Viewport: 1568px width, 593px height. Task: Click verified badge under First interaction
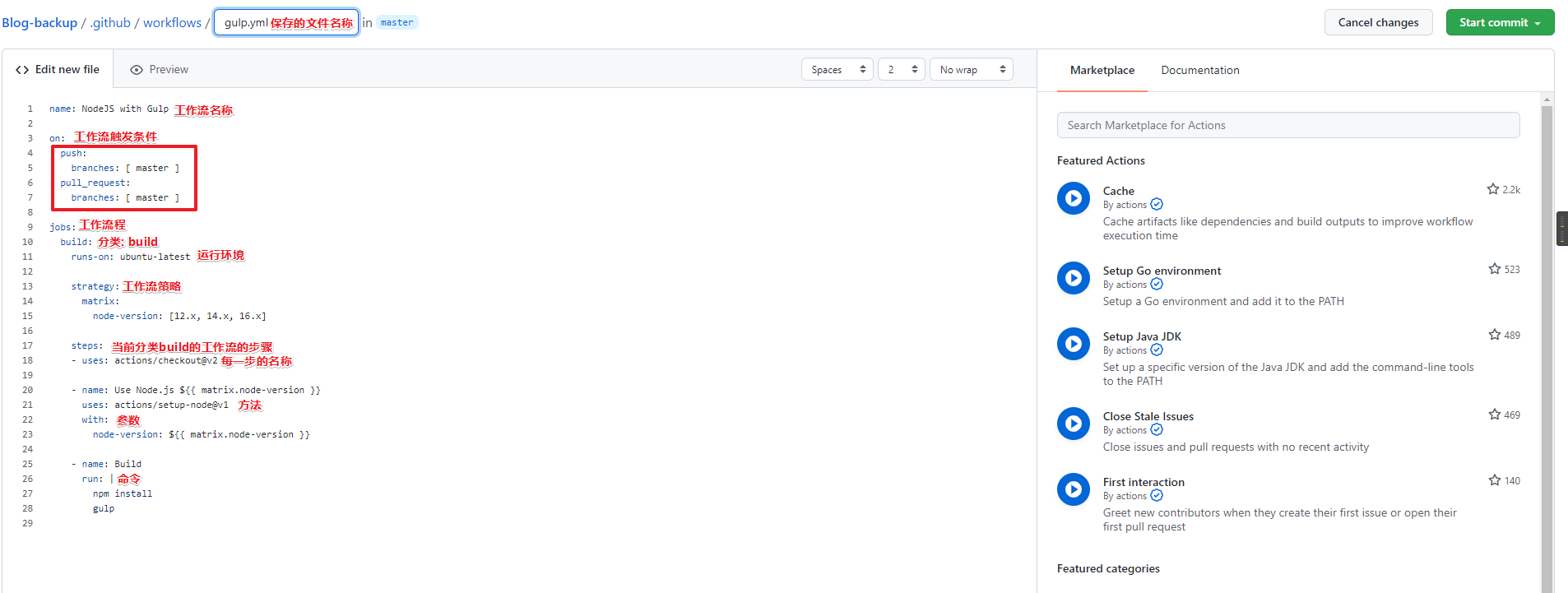1157,496
